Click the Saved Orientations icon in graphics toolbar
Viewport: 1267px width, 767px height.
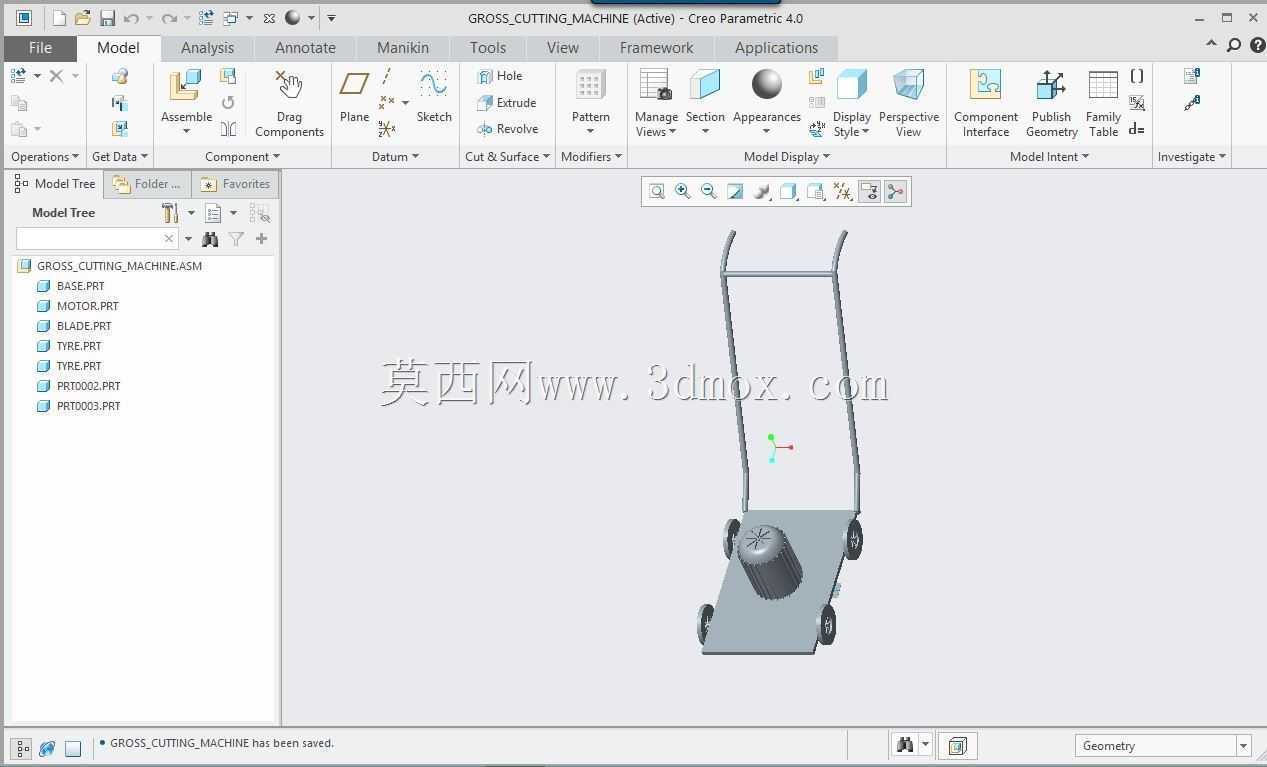(x=815, y=191)
